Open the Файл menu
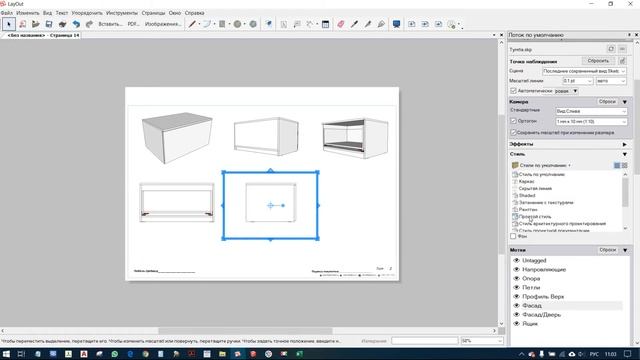This screenshot has width=640, height=360. click(7, 13)
